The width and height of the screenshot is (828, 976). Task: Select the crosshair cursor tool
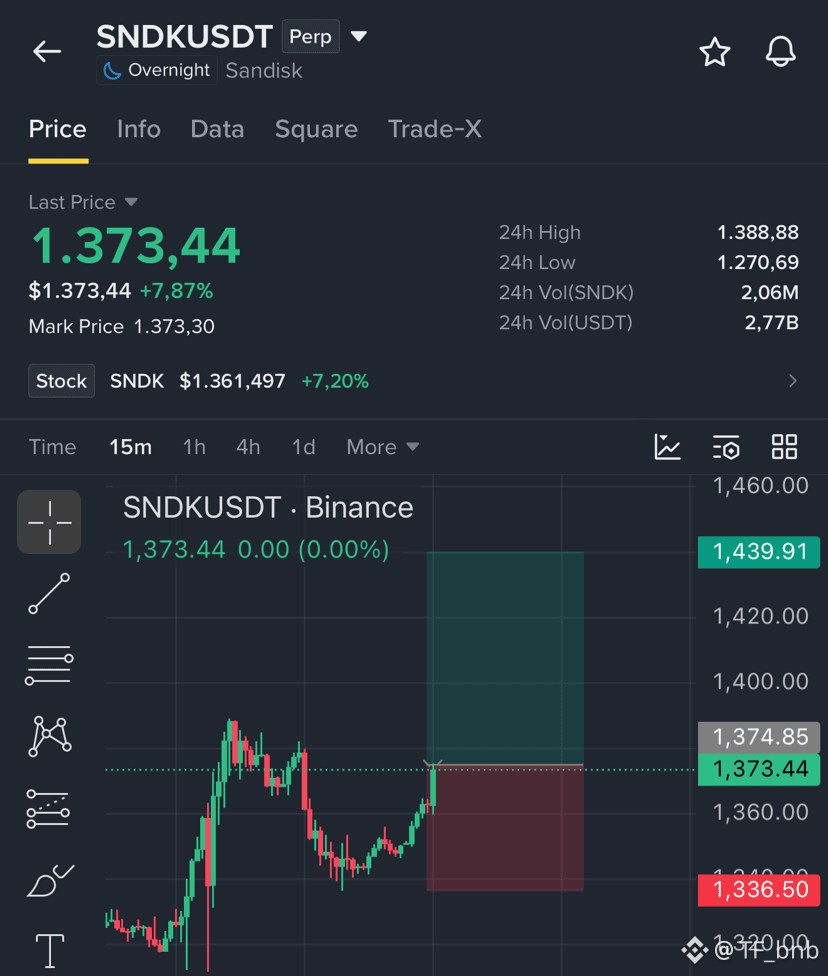[49, 522]
